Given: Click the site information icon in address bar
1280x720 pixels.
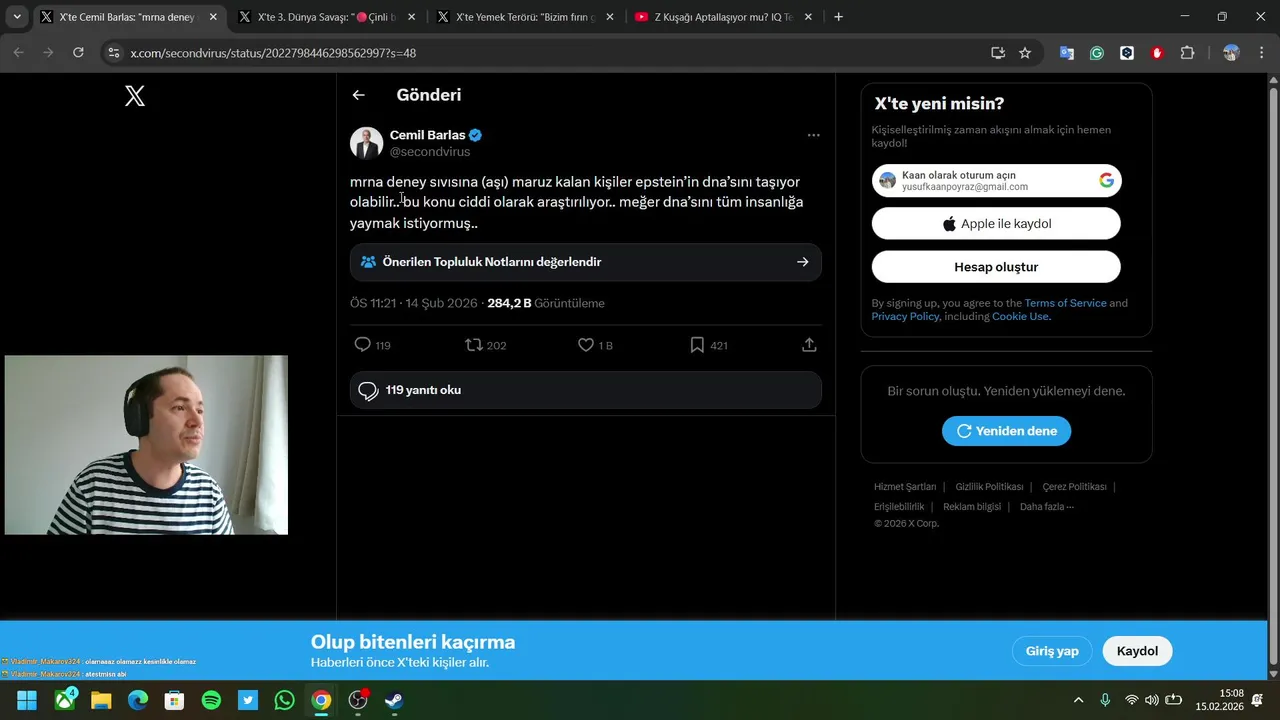Looking at the screenshot, I should point(113,53).
